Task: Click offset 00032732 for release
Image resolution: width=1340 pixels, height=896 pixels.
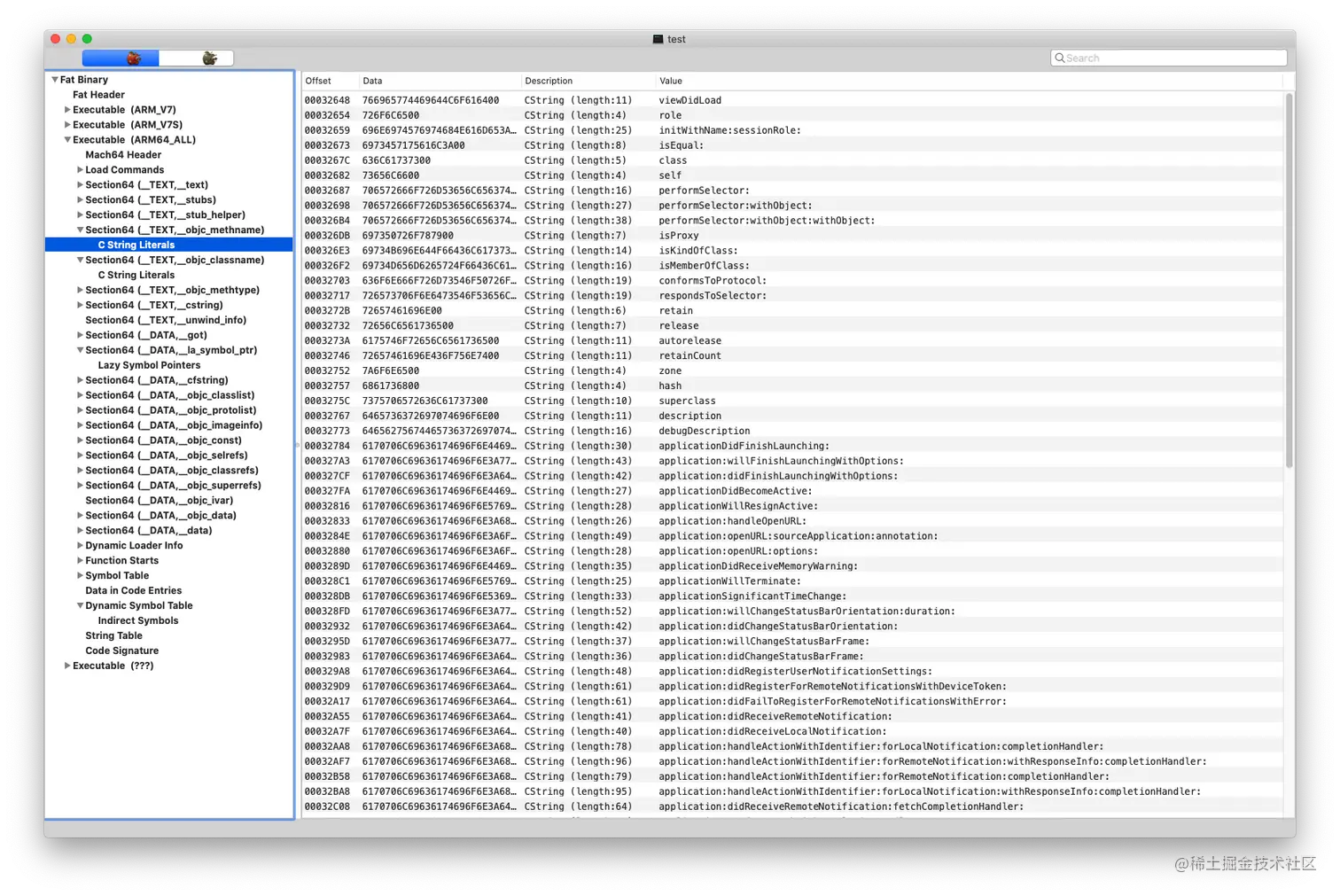Action: point(327,326)
